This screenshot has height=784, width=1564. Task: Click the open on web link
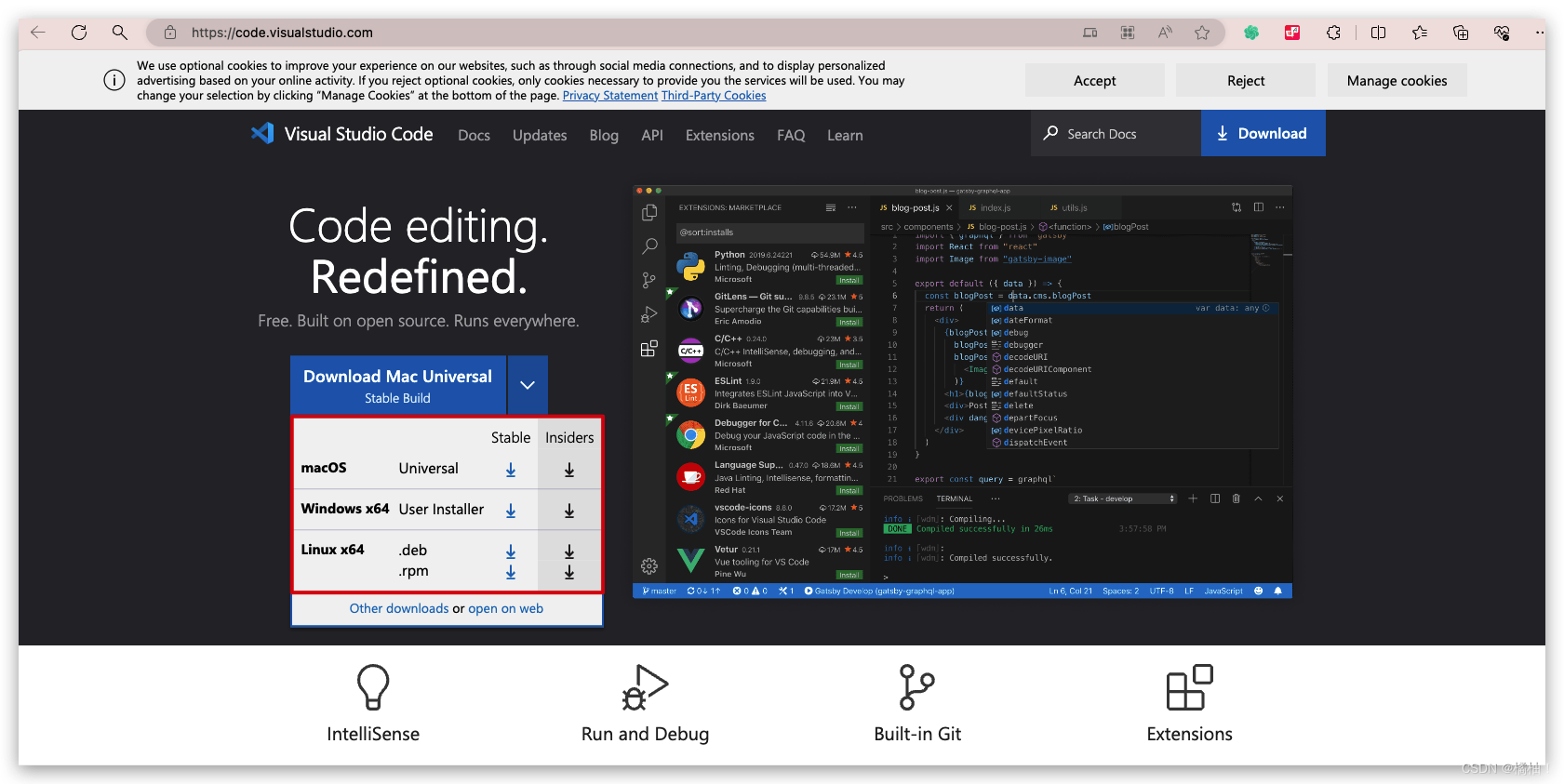pos(505,608)
